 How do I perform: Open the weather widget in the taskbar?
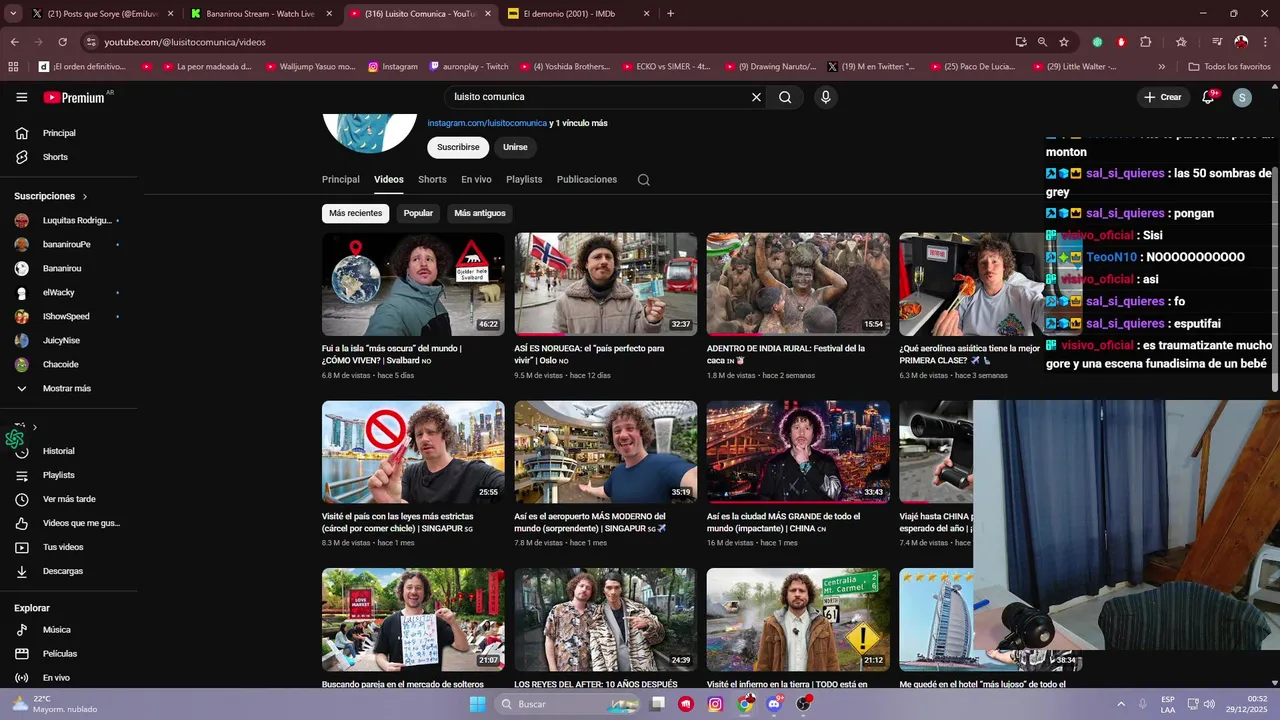pyautogui.click(x=55, y=704)
